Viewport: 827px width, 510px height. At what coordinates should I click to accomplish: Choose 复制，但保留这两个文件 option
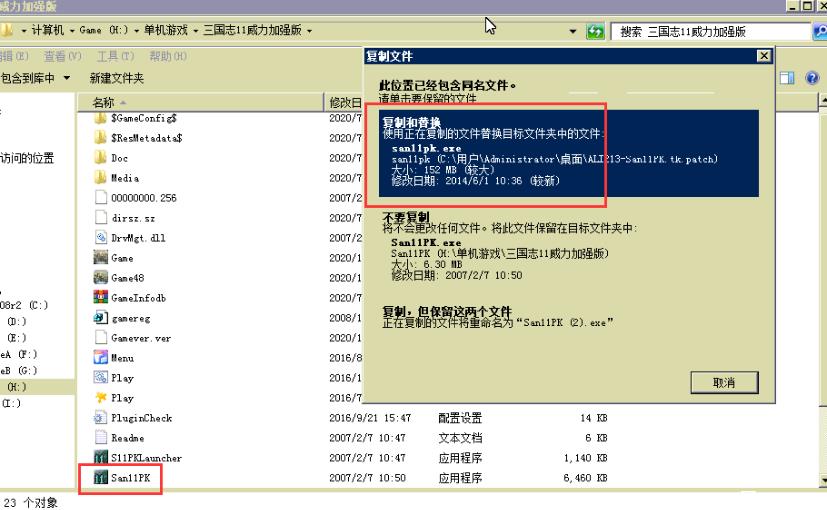coord(569,317)
